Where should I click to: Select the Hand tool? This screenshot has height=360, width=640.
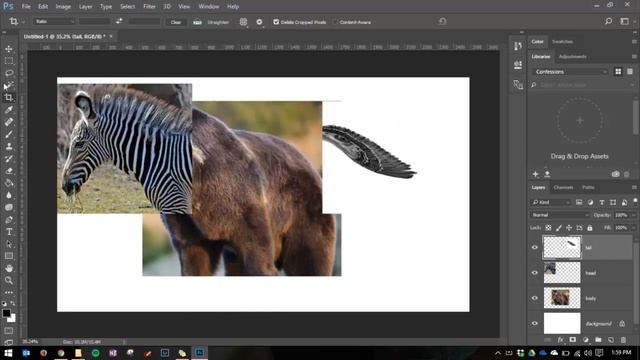click(9, 268)
